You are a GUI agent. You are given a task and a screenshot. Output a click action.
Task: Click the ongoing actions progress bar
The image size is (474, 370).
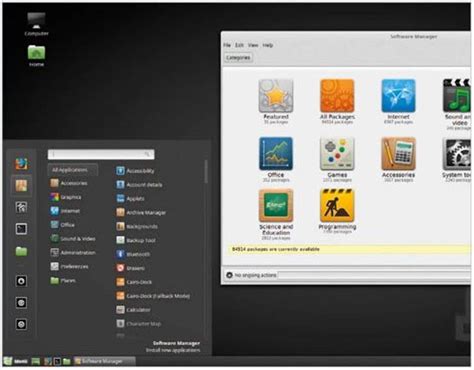[x=374, y=275]
